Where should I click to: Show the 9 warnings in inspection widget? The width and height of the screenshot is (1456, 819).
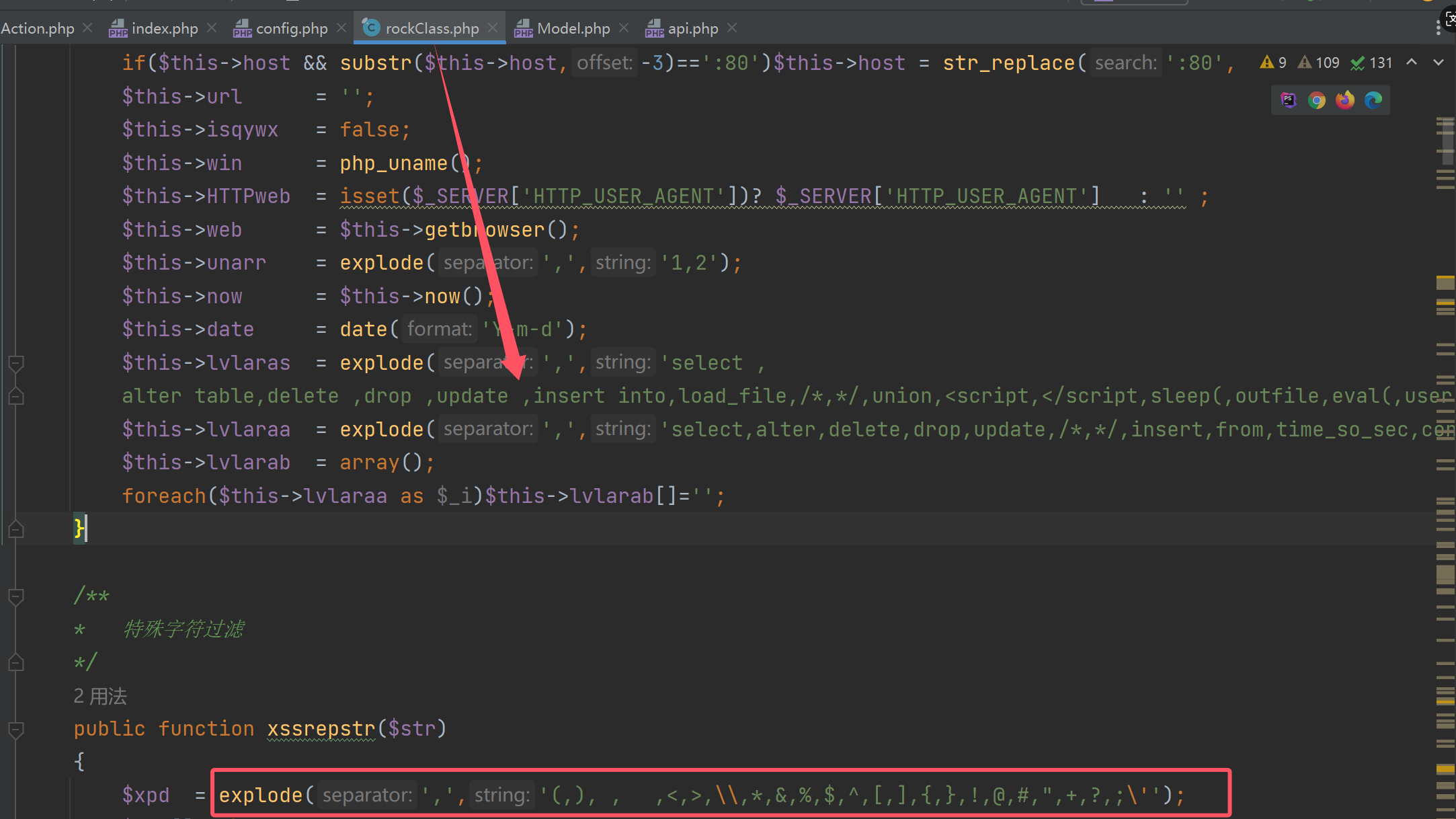(1273, 63)
